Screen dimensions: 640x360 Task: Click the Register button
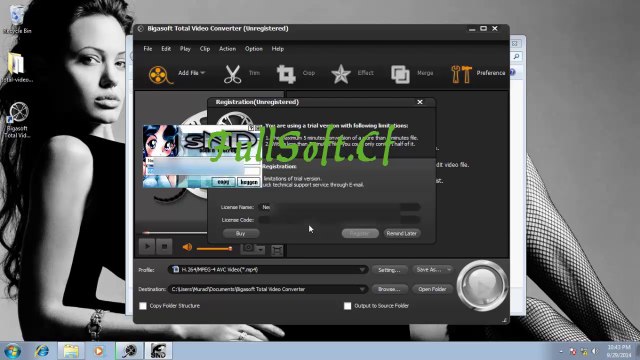pos(360,233)
